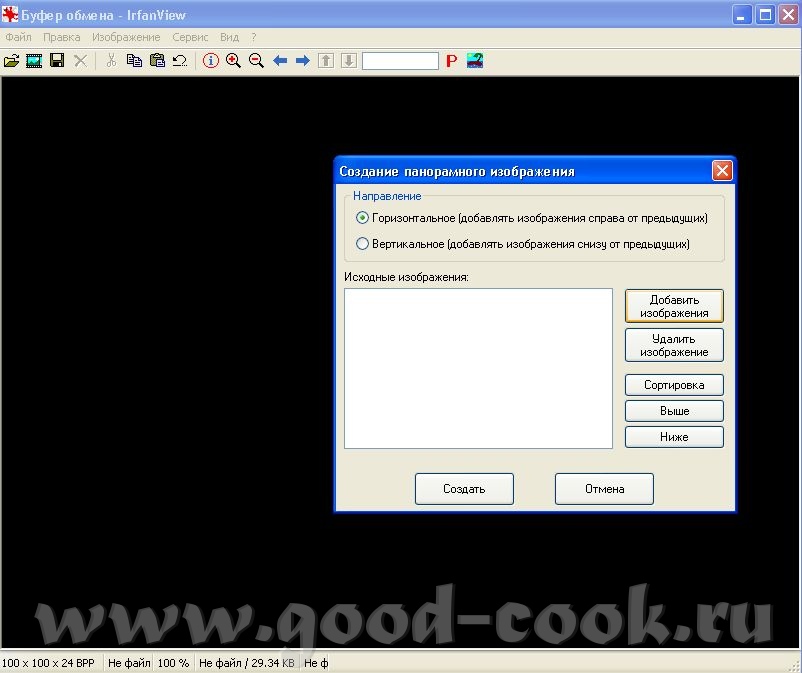Go to previous image blue arrow

click(x=280, y=61)
